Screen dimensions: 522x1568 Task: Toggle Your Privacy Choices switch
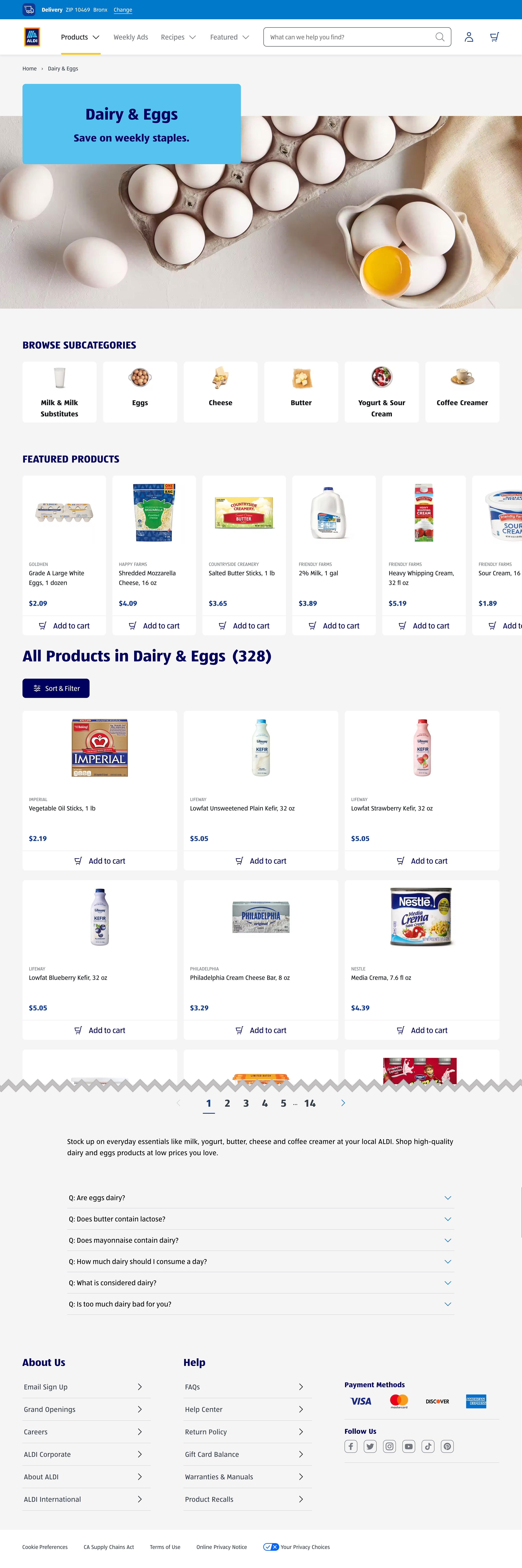coord(271,1547)
